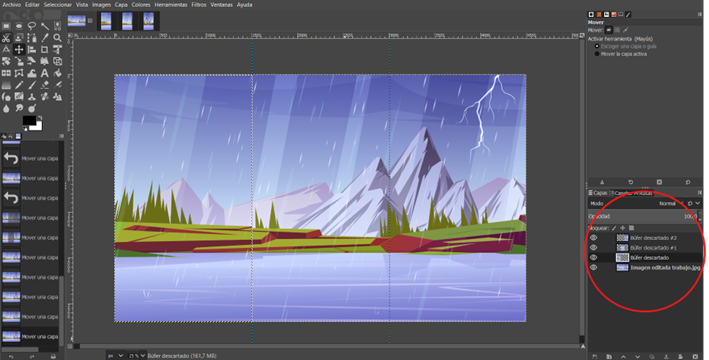Select the Paintbrush tool
709x360 pixels.
[32, 85]
